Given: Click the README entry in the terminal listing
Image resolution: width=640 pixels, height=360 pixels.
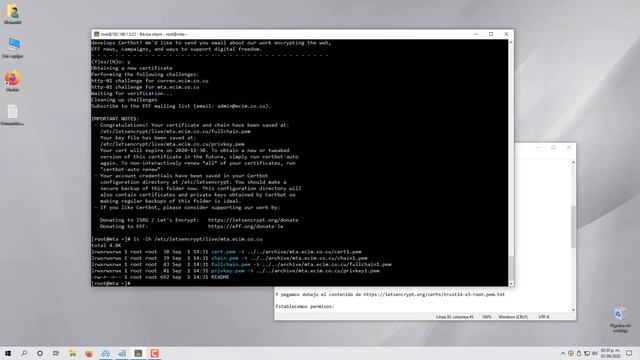Looking at the screenshot, I should tap(220, 277).
